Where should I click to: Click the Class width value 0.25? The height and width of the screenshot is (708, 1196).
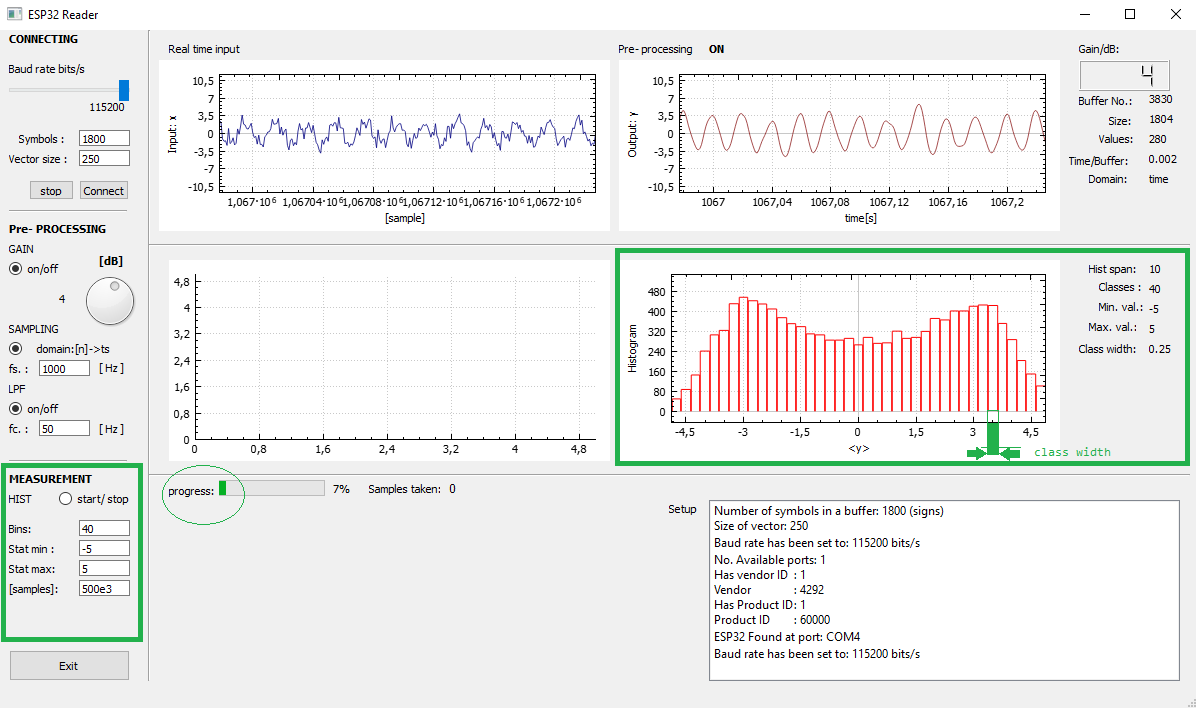[1159, 349]
